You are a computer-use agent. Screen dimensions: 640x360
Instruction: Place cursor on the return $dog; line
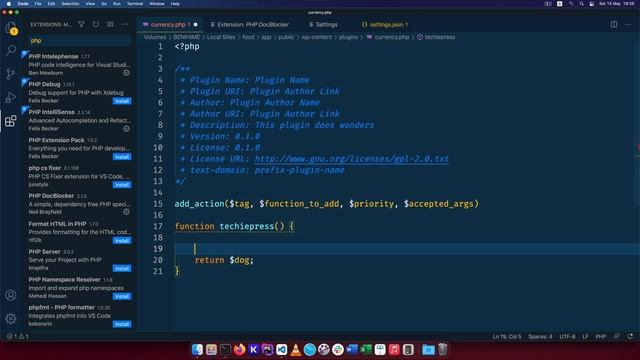coord(224,260)
